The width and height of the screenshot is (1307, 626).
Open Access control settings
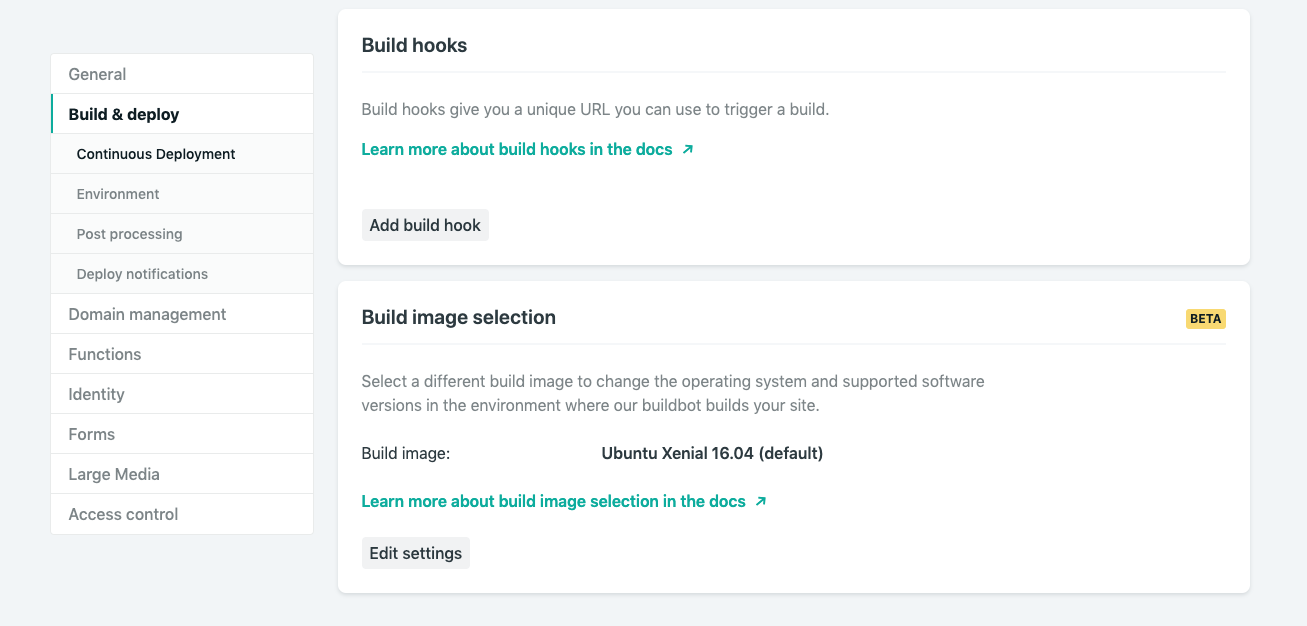coord(123,513)
